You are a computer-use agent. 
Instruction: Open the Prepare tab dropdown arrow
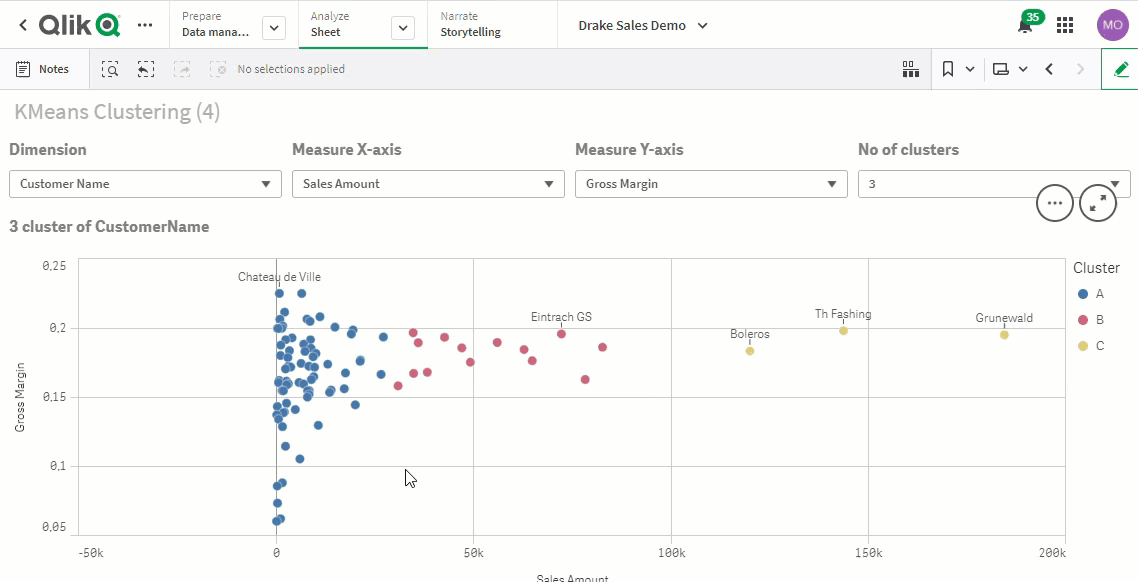click(x=274, y=28)
